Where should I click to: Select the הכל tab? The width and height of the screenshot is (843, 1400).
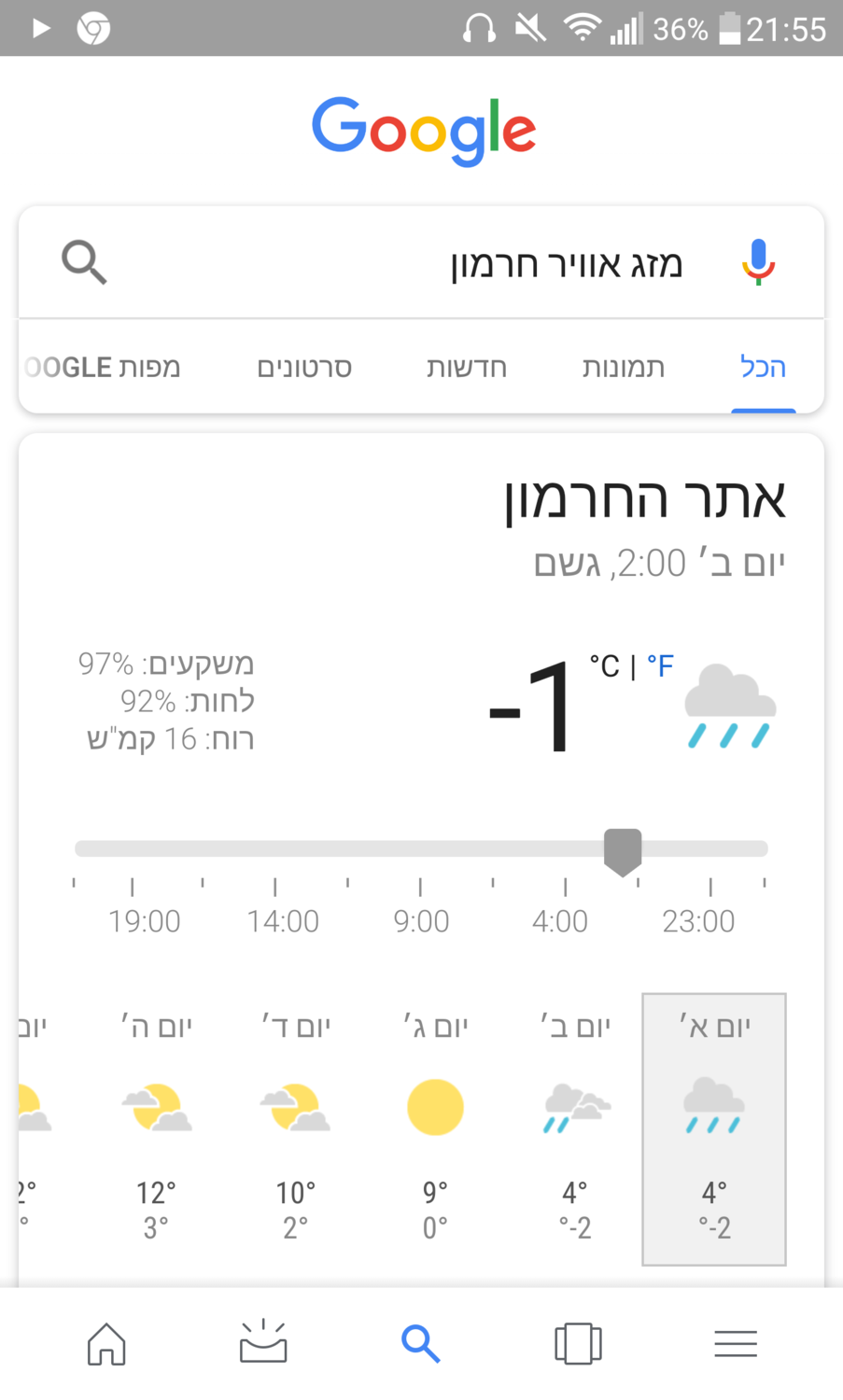[x=763, y=368]
